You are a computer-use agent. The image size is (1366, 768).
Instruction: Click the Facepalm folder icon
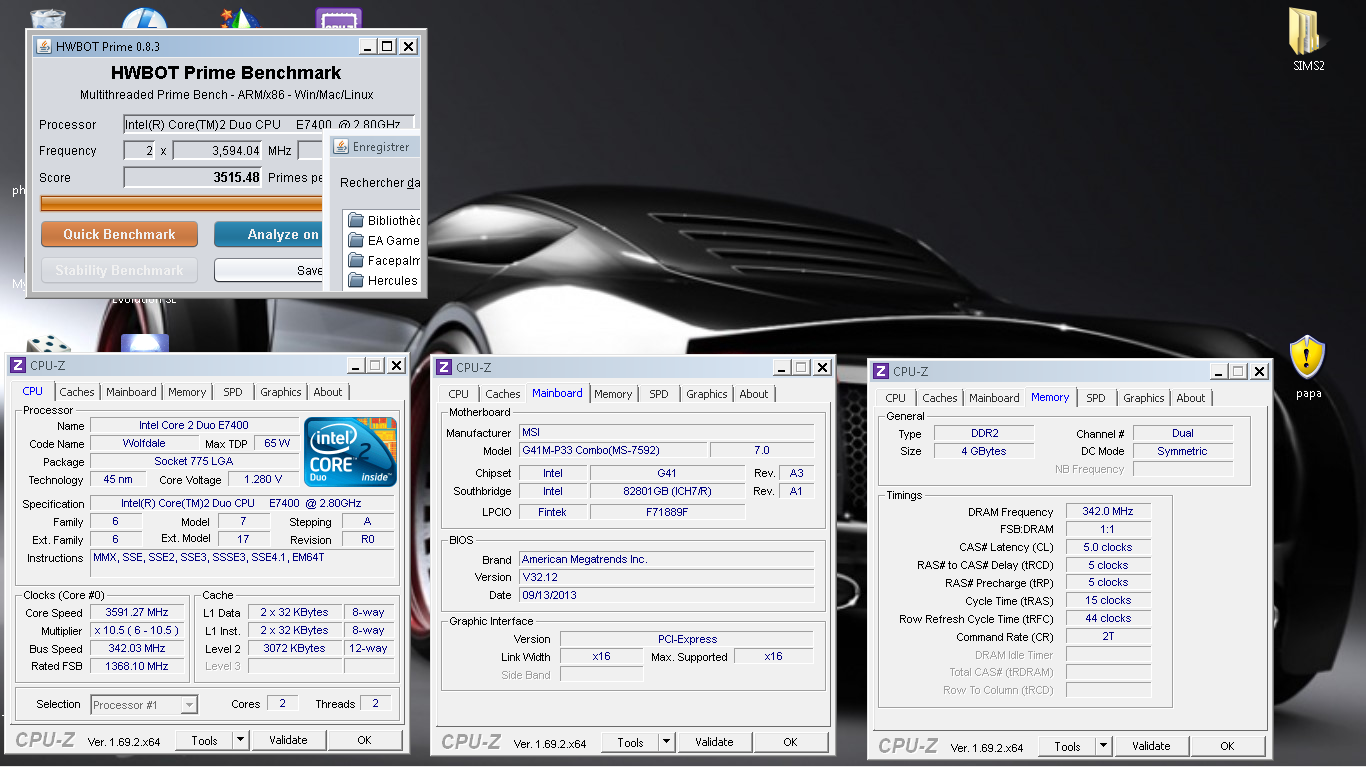(x=356, y=260)
